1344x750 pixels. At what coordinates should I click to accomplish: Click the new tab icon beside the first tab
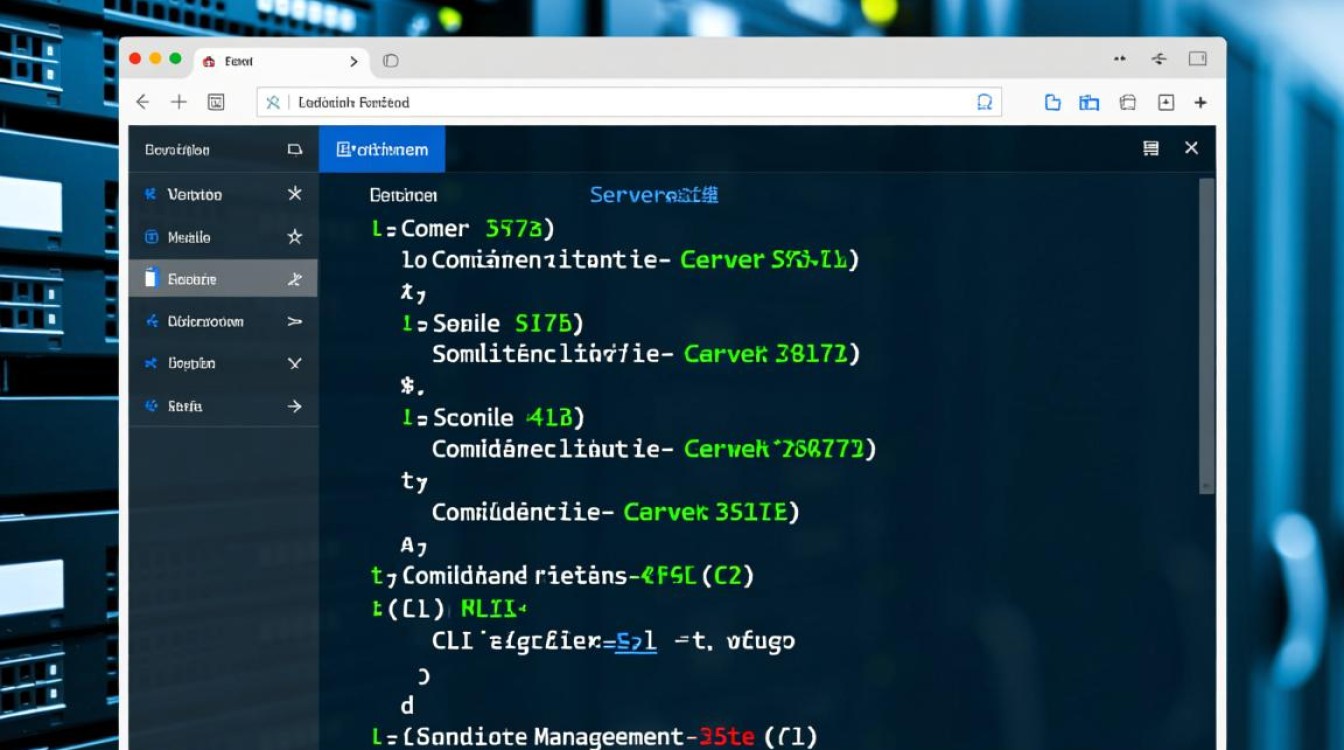pyautogui.click(x=391, y=61)
